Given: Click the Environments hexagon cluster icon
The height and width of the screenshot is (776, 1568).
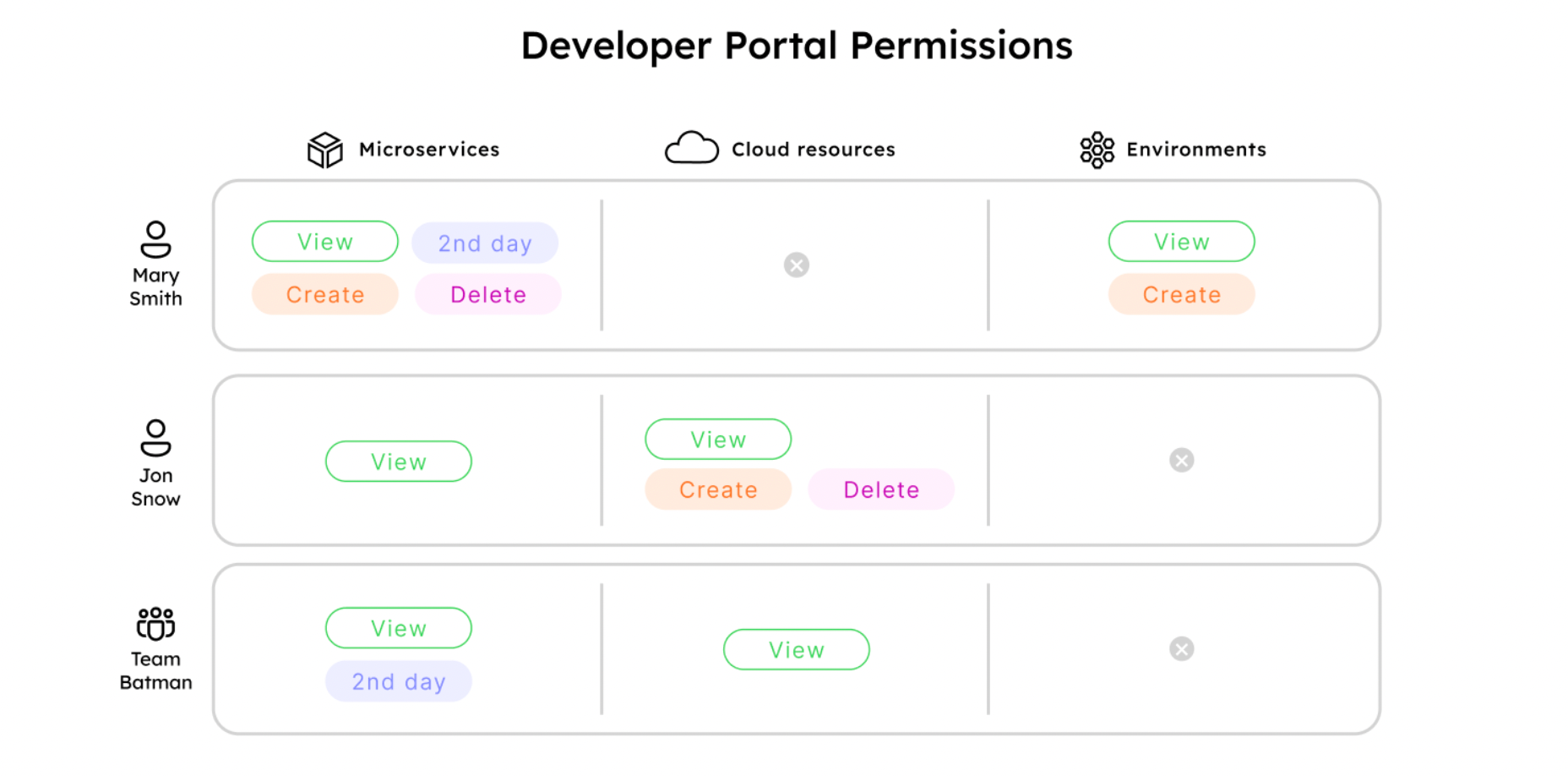Looking at the screenshot, I should coord(1097,150).
